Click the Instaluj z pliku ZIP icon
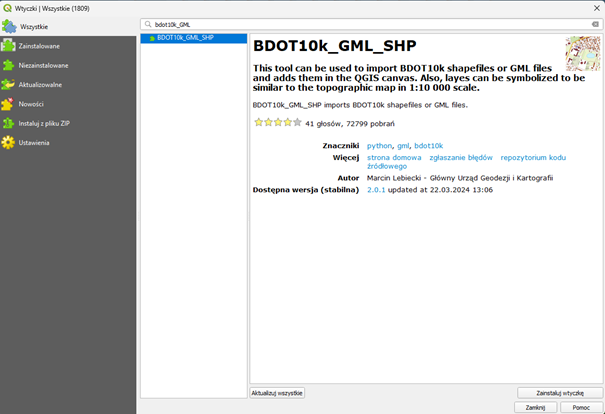The width and height of the screenshot is (605, 414). 9,123
